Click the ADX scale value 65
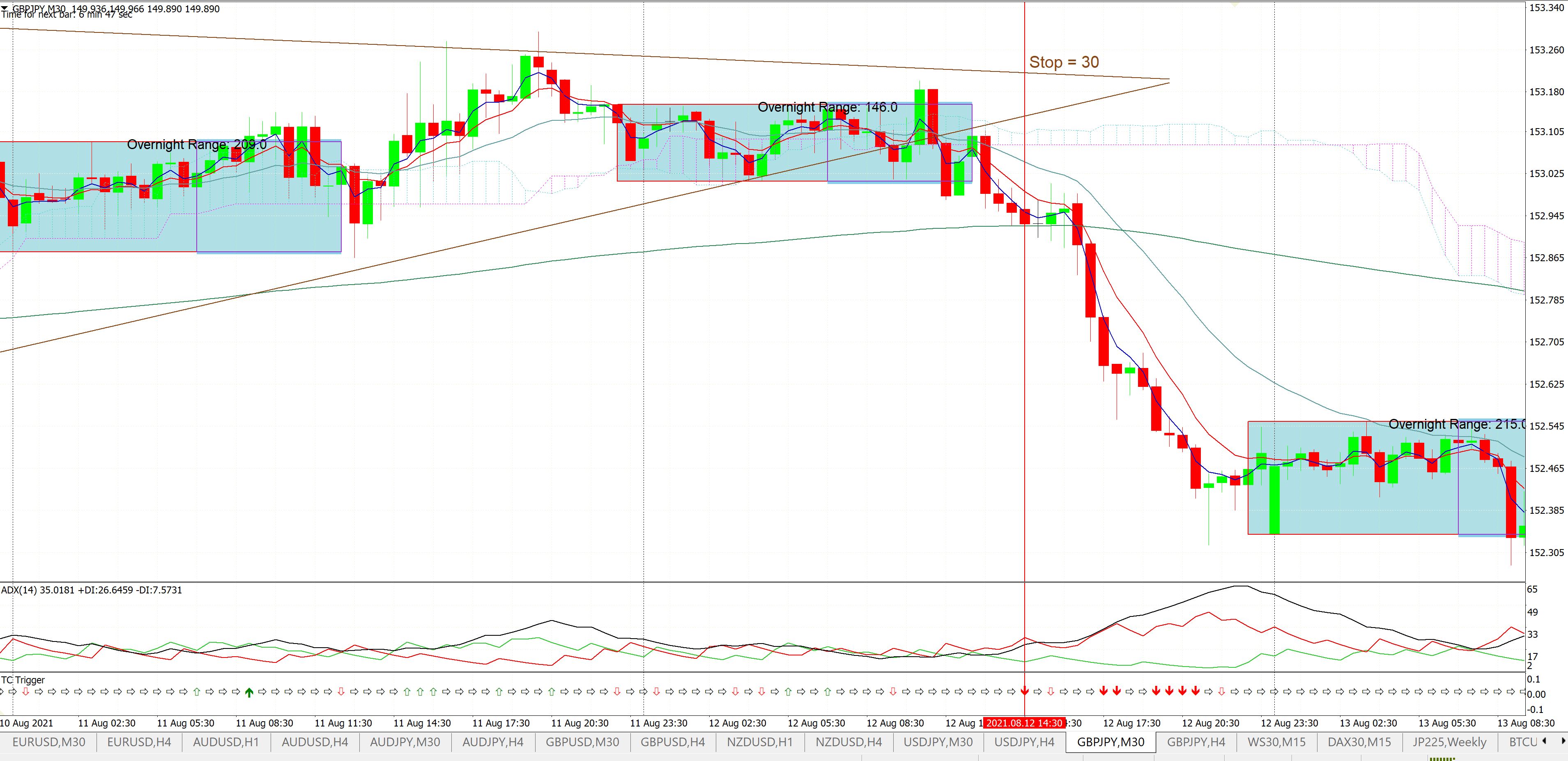This screenshot has width=1568, height=761. 1533,589
